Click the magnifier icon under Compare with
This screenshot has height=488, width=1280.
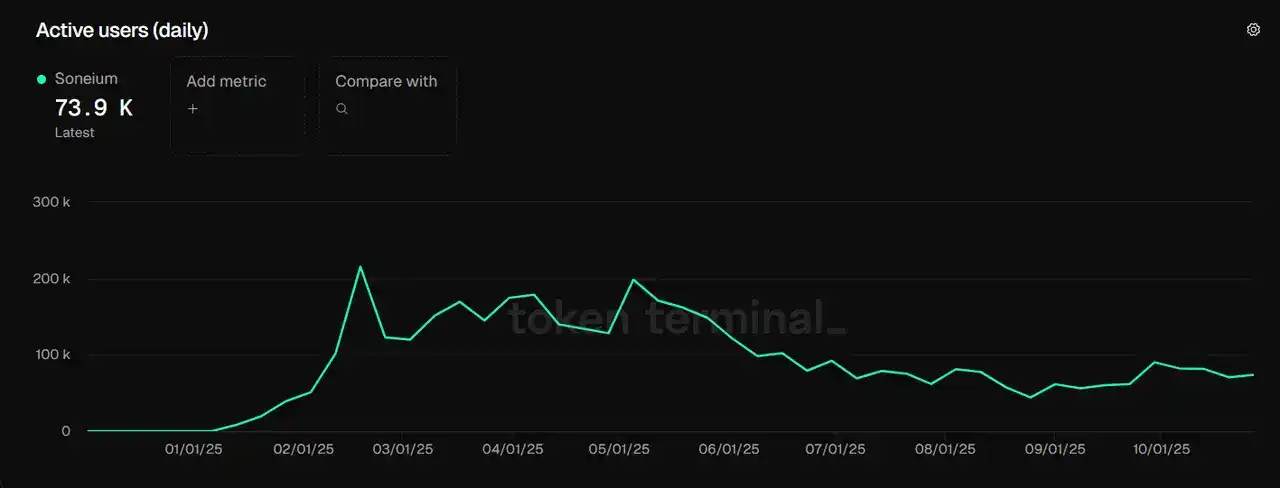click(x=342, y=109)
